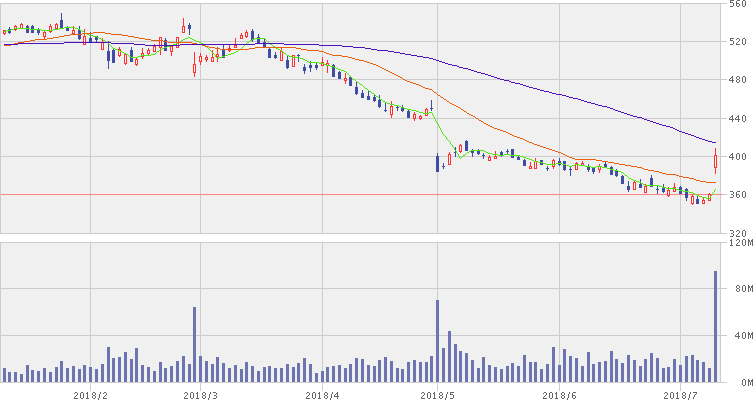Screen dimensions: 755x400
Task: Click the 120M volume axis label
Action: click(741, 243)
